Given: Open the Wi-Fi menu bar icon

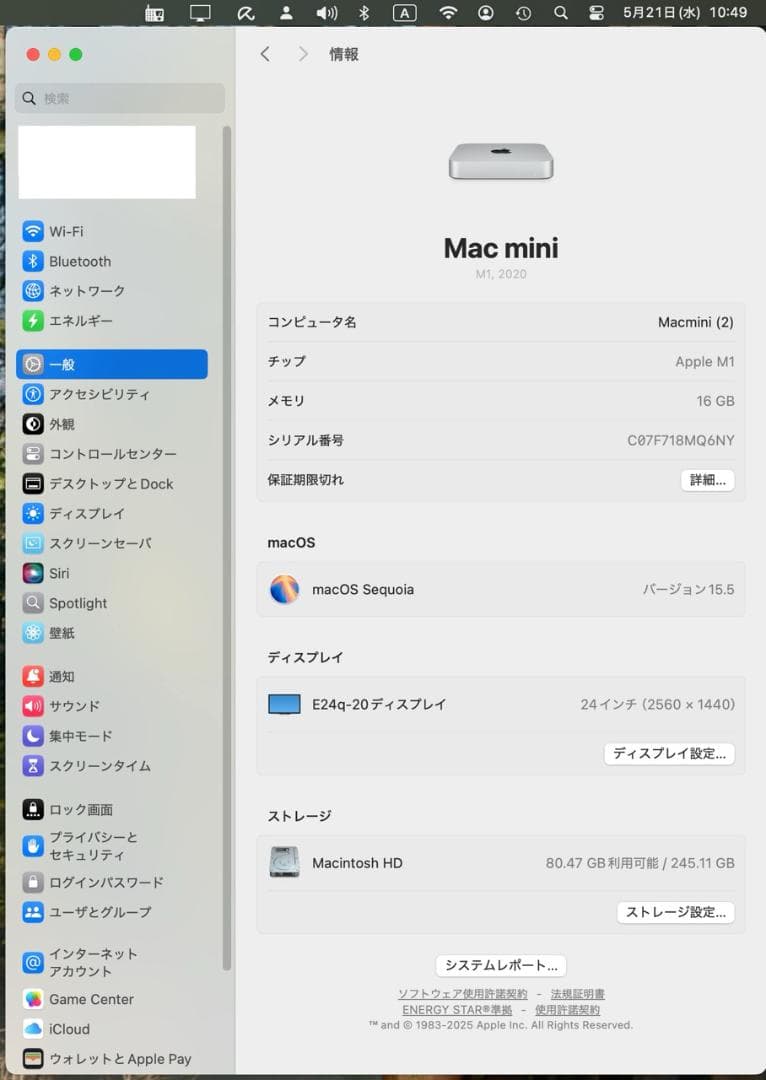Looking at the screenshot, I should pyautogui.click(x=448, y=12).
